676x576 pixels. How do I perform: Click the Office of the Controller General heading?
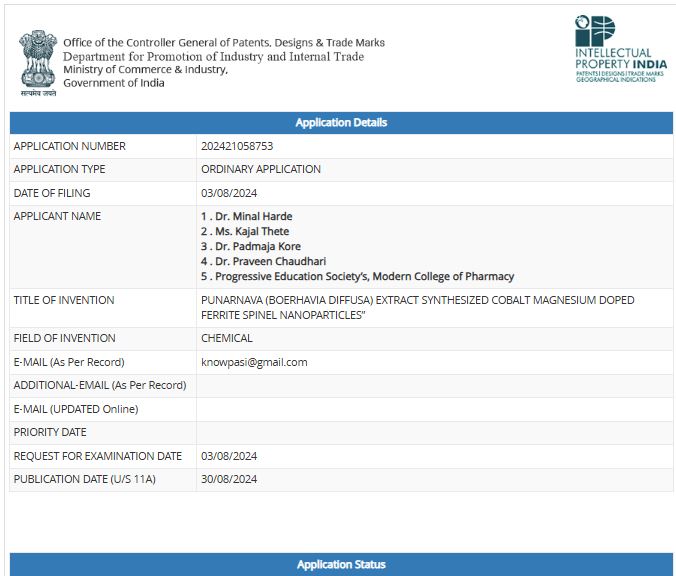coord(224,43)
